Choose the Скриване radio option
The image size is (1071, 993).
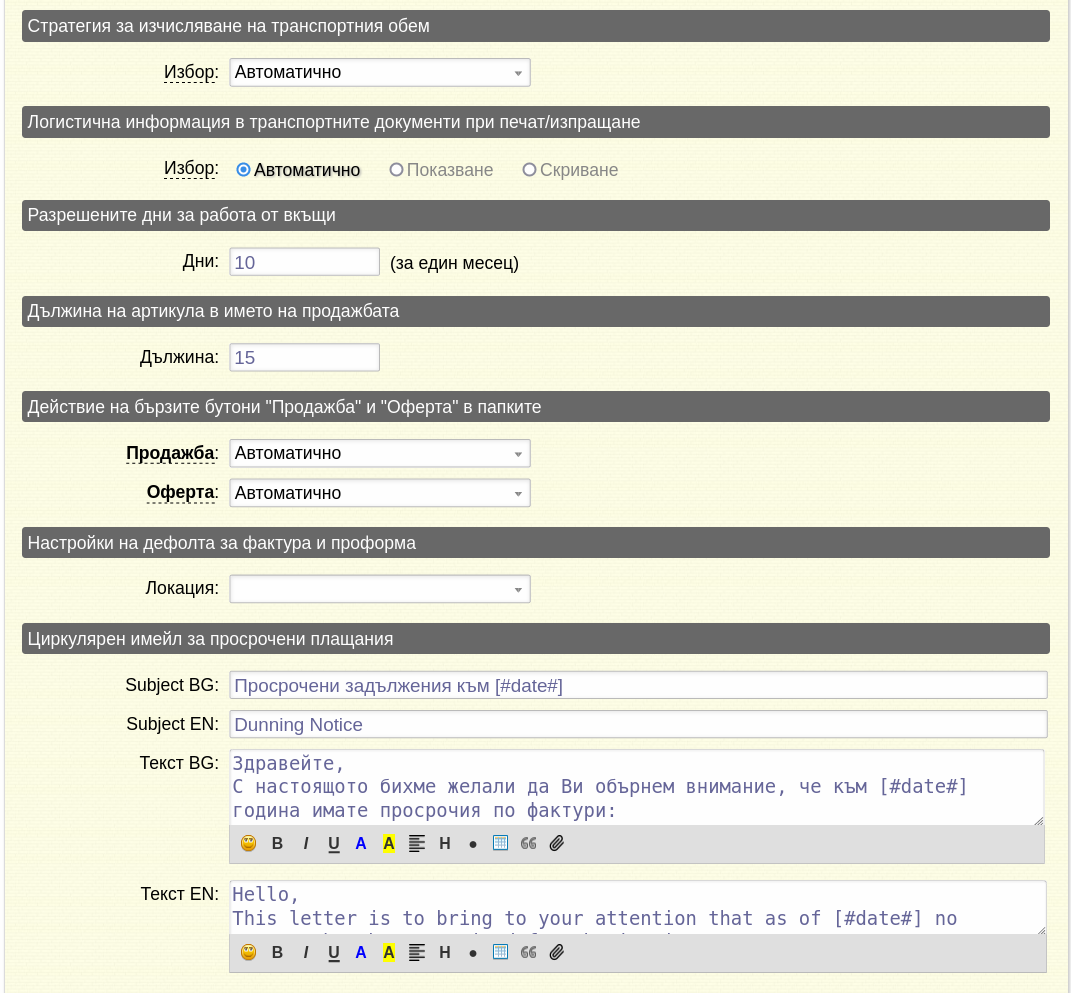pyautogui.click(x=529, y=170)
